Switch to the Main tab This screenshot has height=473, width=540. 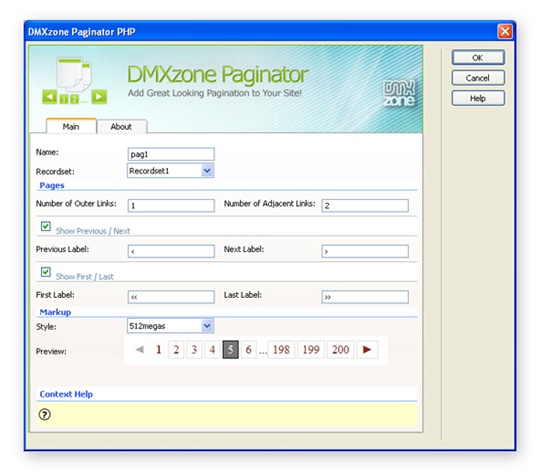click(x=71, y=126)
